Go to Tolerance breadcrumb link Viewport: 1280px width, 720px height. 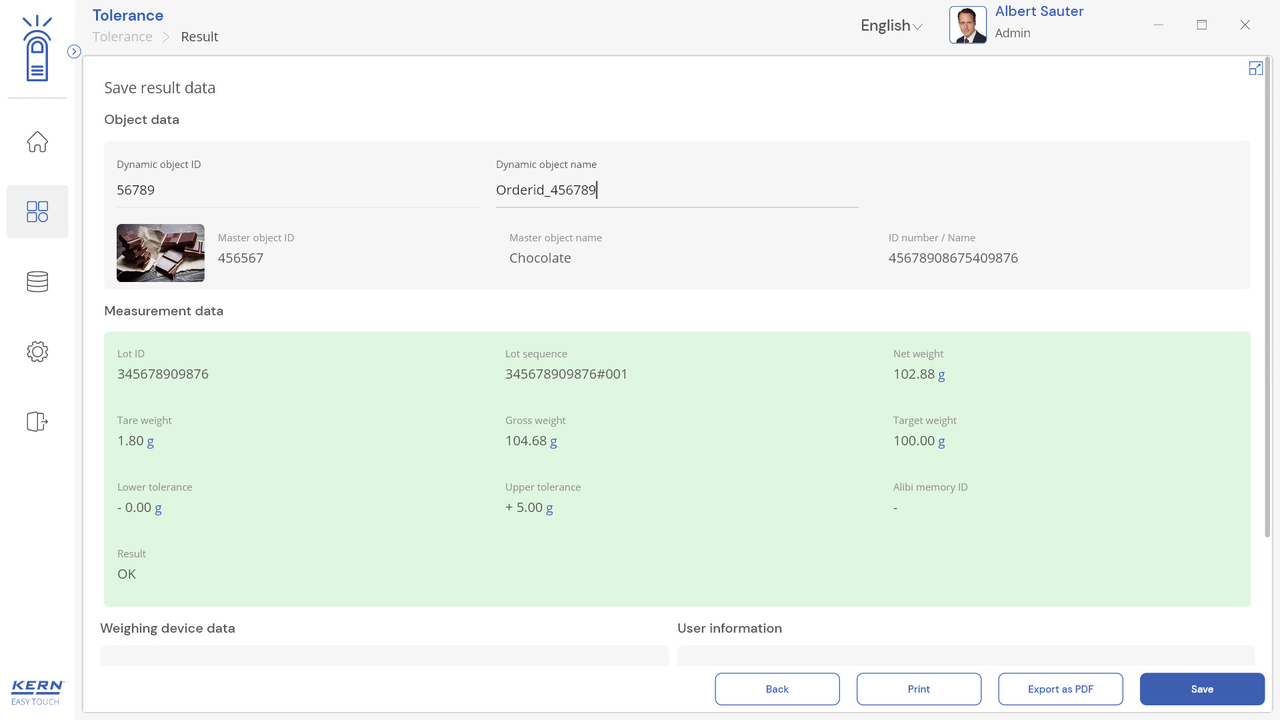122,37
